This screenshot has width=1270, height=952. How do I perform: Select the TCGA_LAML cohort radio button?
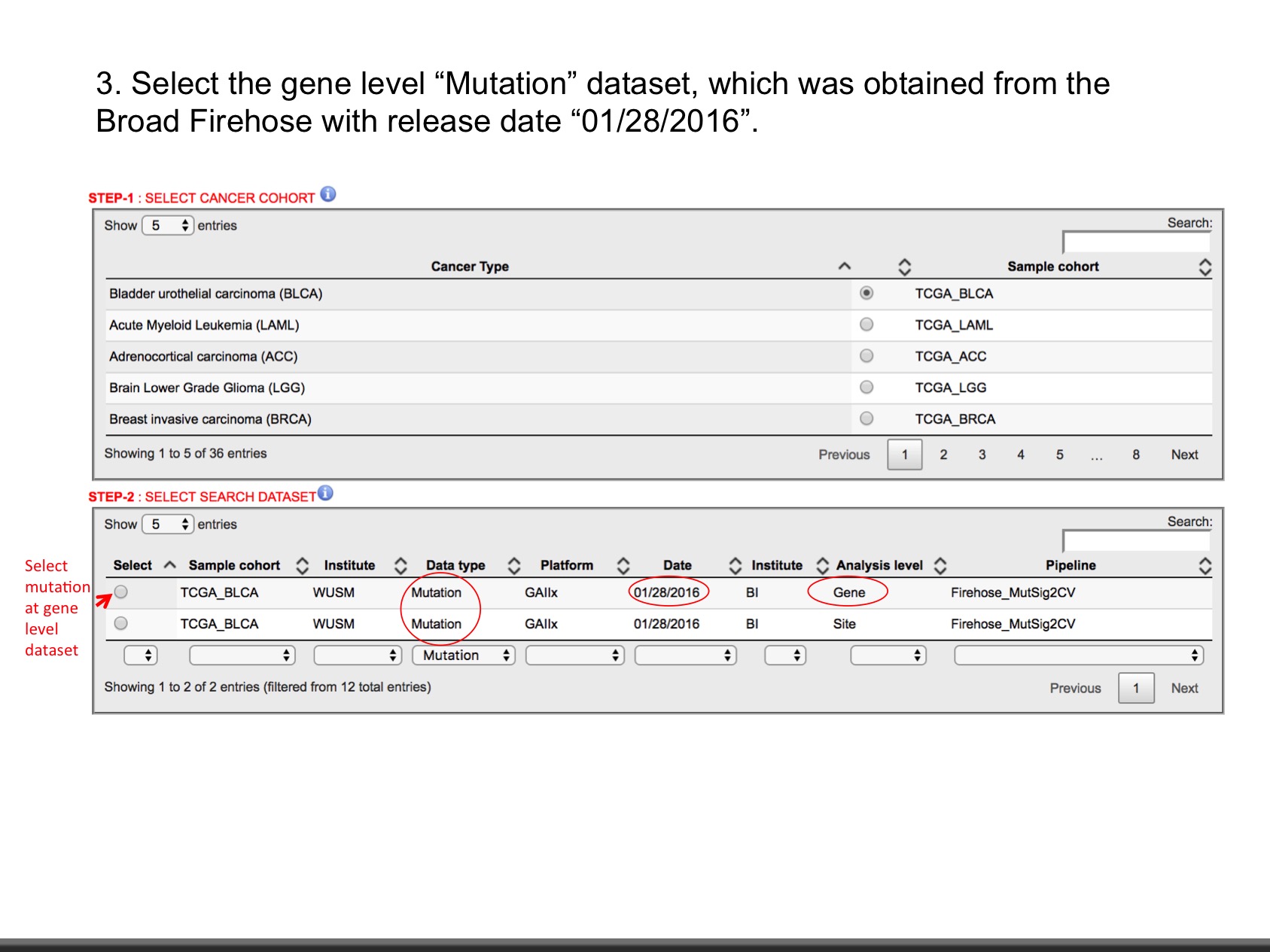pos(866,324)
